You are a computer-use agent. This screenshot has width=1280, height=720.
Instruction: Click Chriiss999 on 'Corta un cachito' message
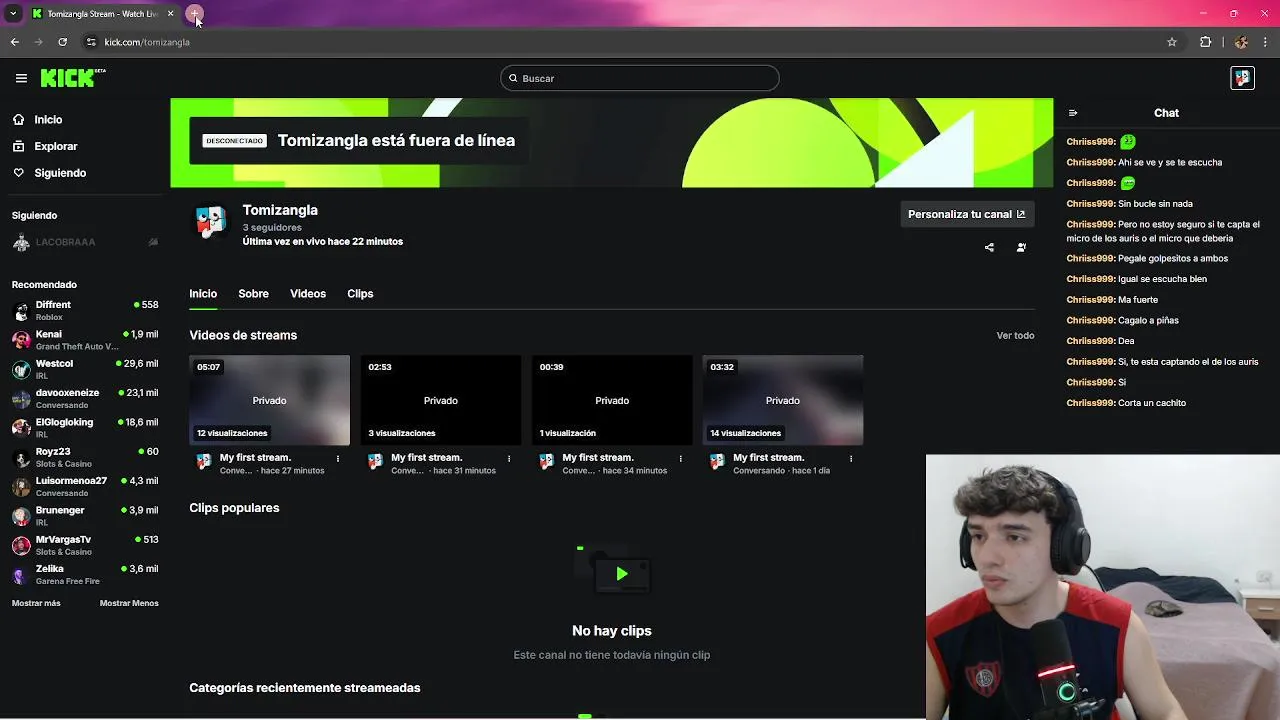1089,403
